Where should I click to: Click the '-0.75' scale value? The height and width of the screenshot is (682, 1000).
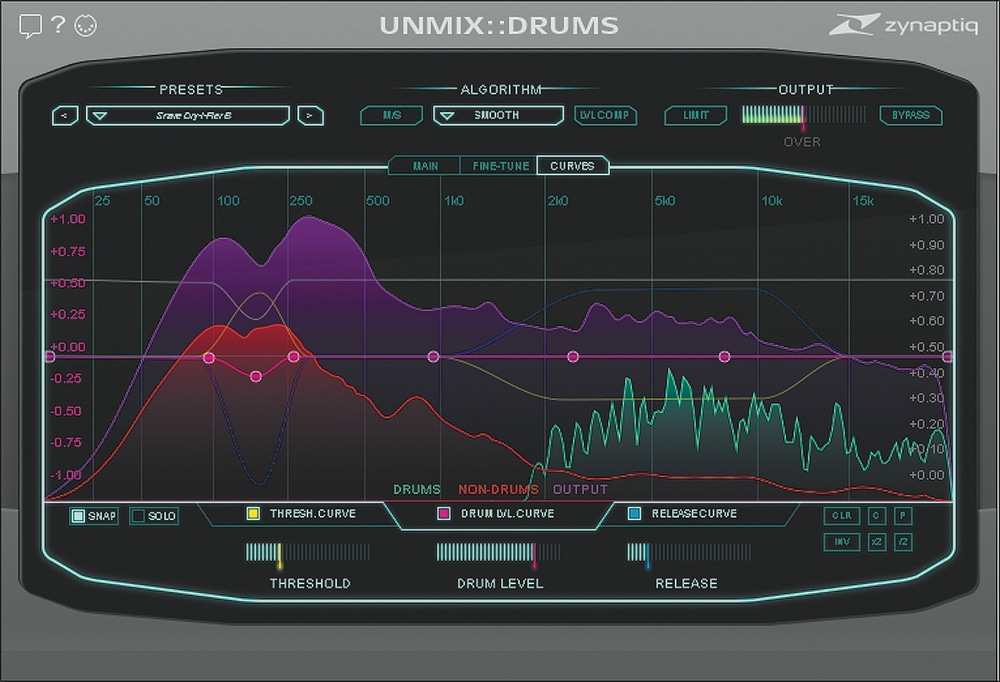point(66,442)
